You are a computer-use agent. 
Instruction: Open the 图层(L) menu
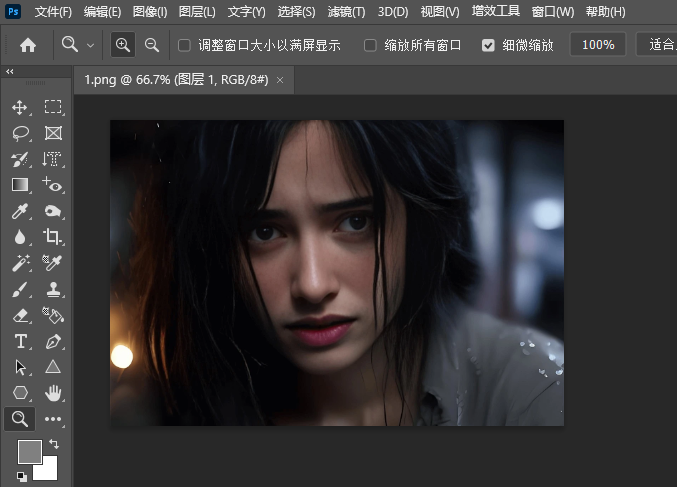click(197, 12)
